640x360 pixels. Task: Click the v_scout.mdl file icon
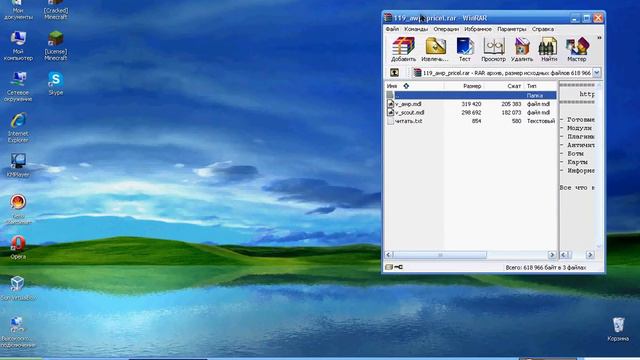[391, 113]
